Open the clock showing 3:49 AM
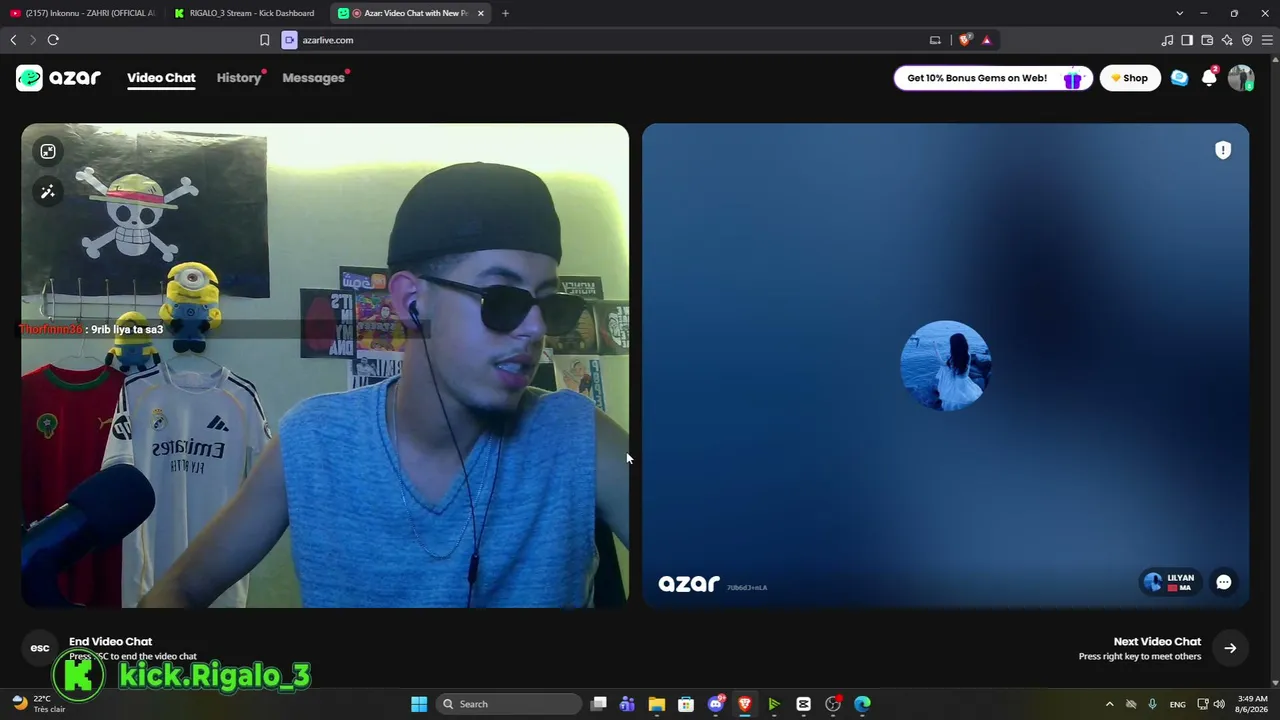This screenshot has height=720, width=1280. [x=1252, y=704]
